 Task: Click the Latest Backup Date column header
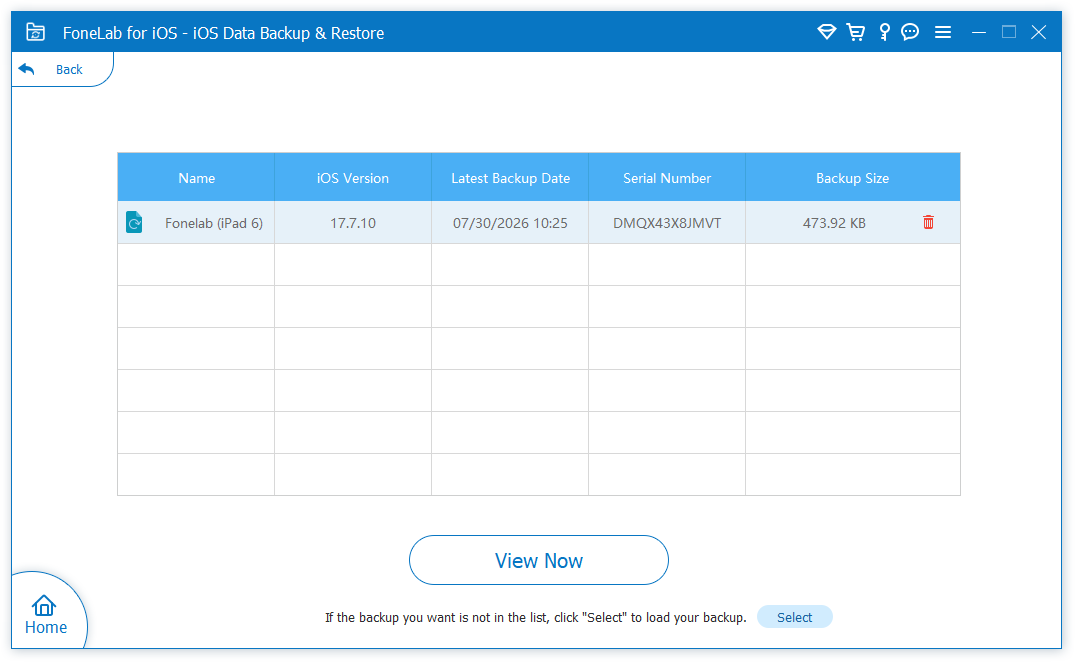click(510, 177)
